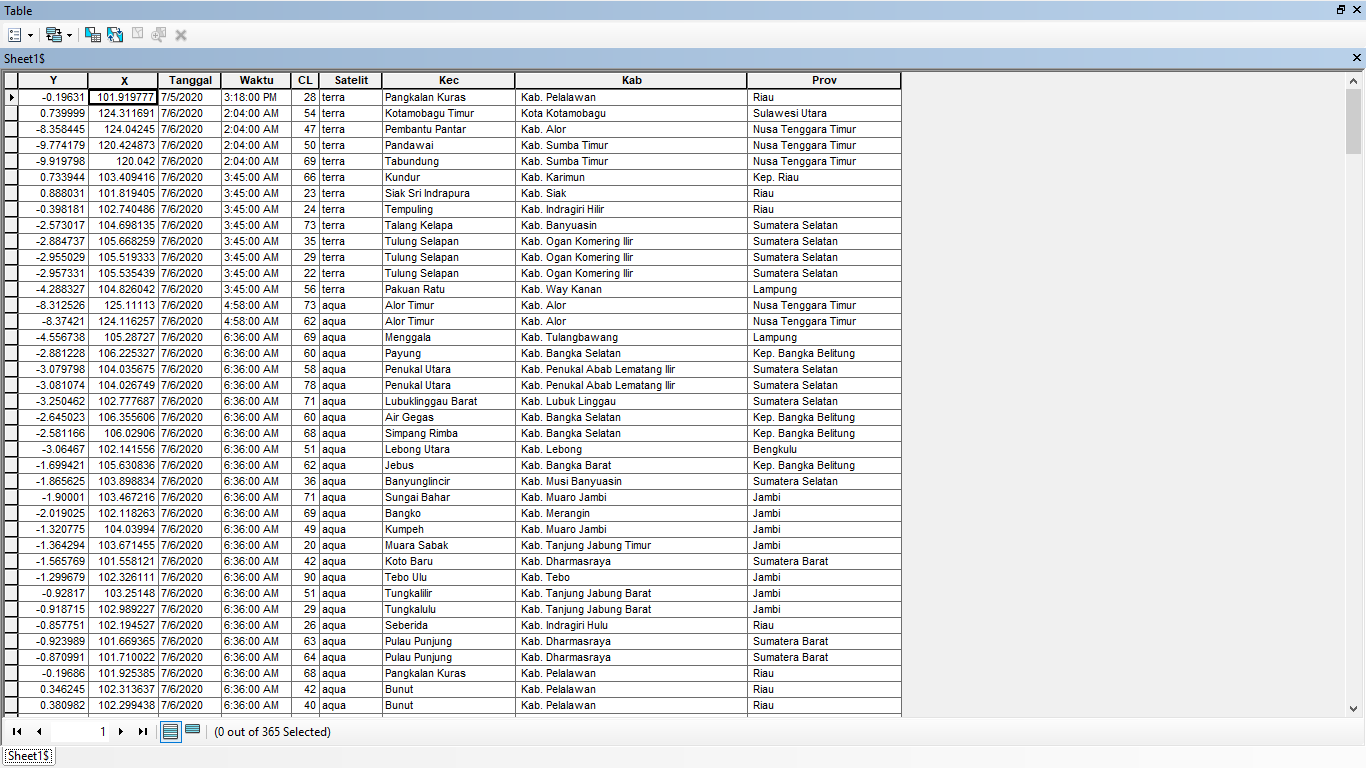1366x768 pixels.
Task: Click the time cell 3:18:00 PM
Action: coord(257,97)
